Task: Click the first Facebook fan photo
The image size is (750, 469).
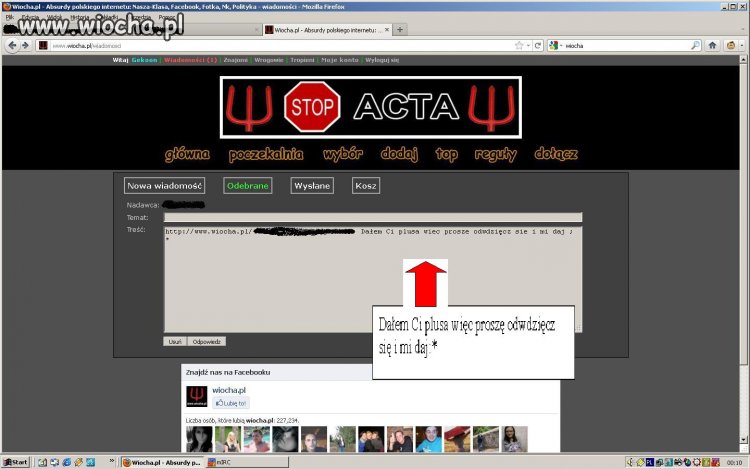Action: pos(199,439)
